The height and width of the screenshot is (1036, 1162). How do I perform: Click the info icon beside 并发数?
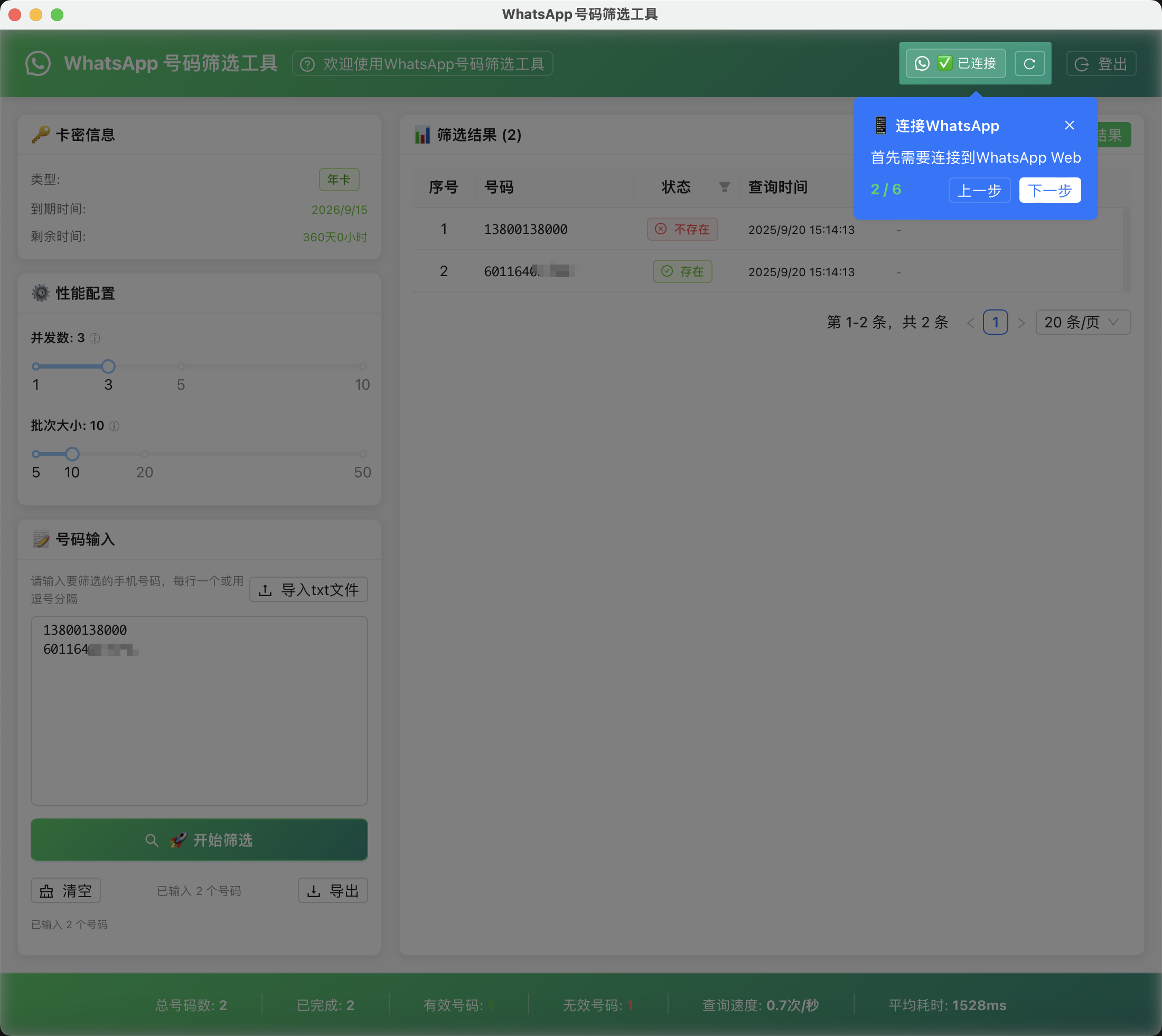click(95, 338)
